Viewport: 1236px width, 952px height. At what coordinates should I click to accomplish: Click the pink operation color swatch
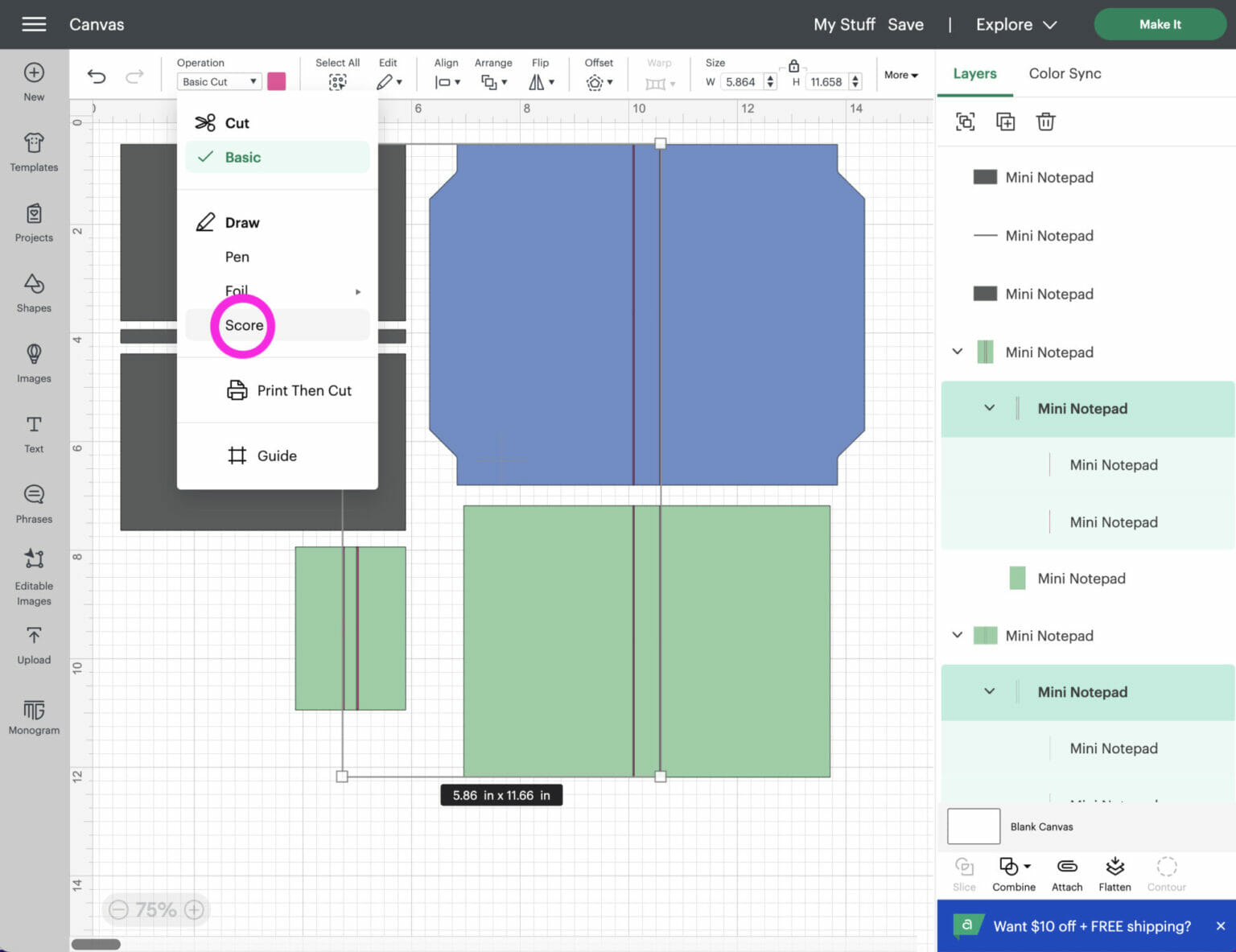[276, 81]
